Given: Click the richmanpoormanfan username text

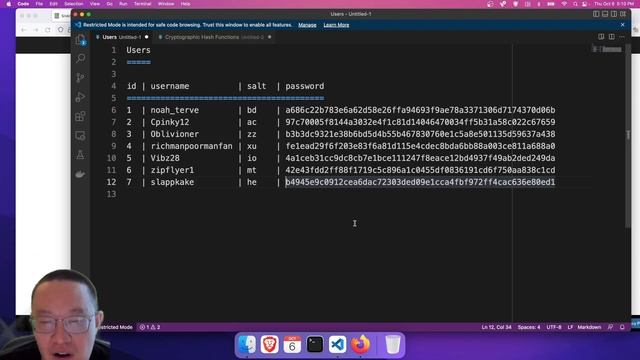Looking at the screenshot, I should (191, 146).
